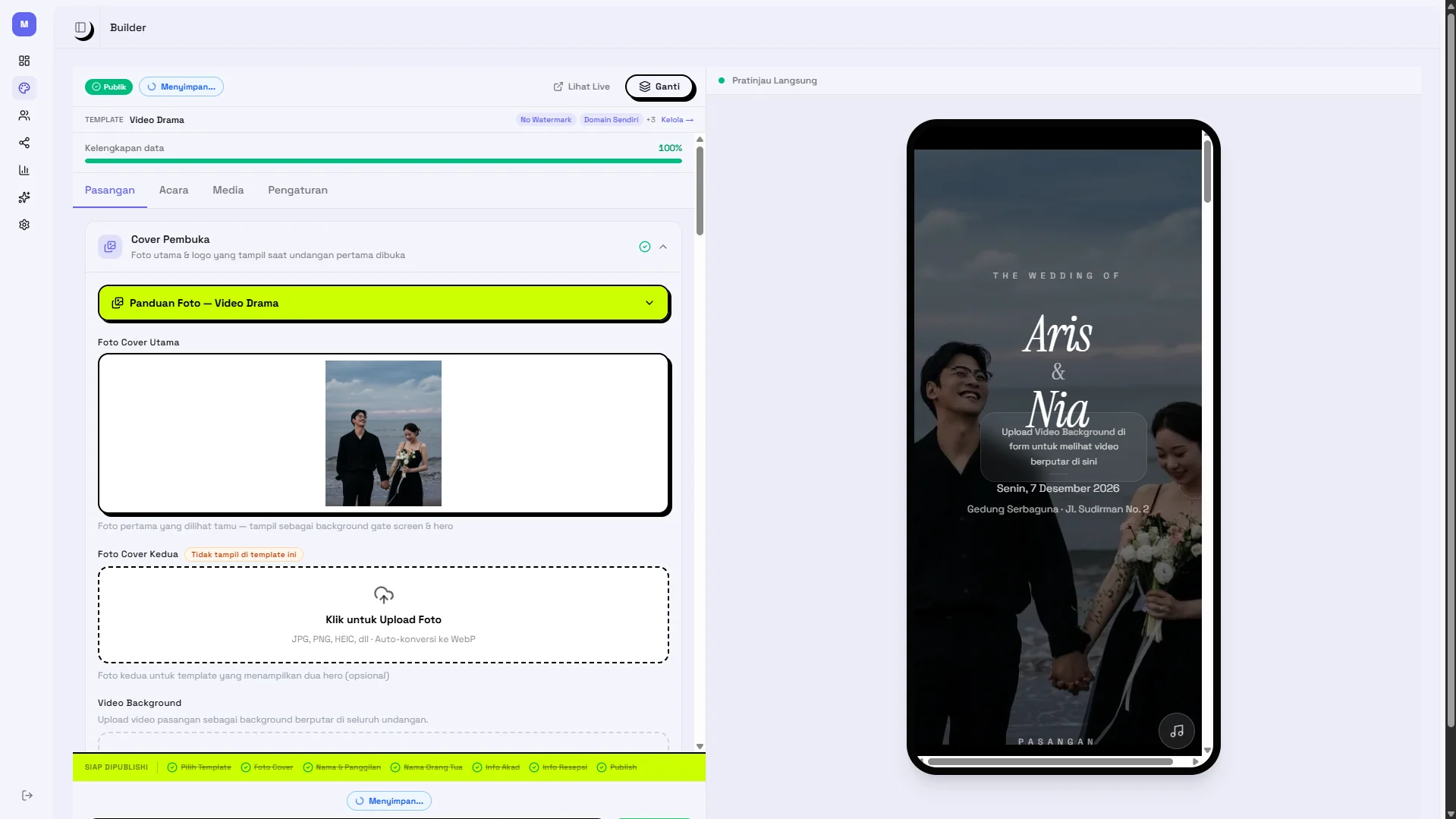Click the Pratinjau Langsung label
The height and width of the screenshot is (819, 1456).
tap(774, 80)
